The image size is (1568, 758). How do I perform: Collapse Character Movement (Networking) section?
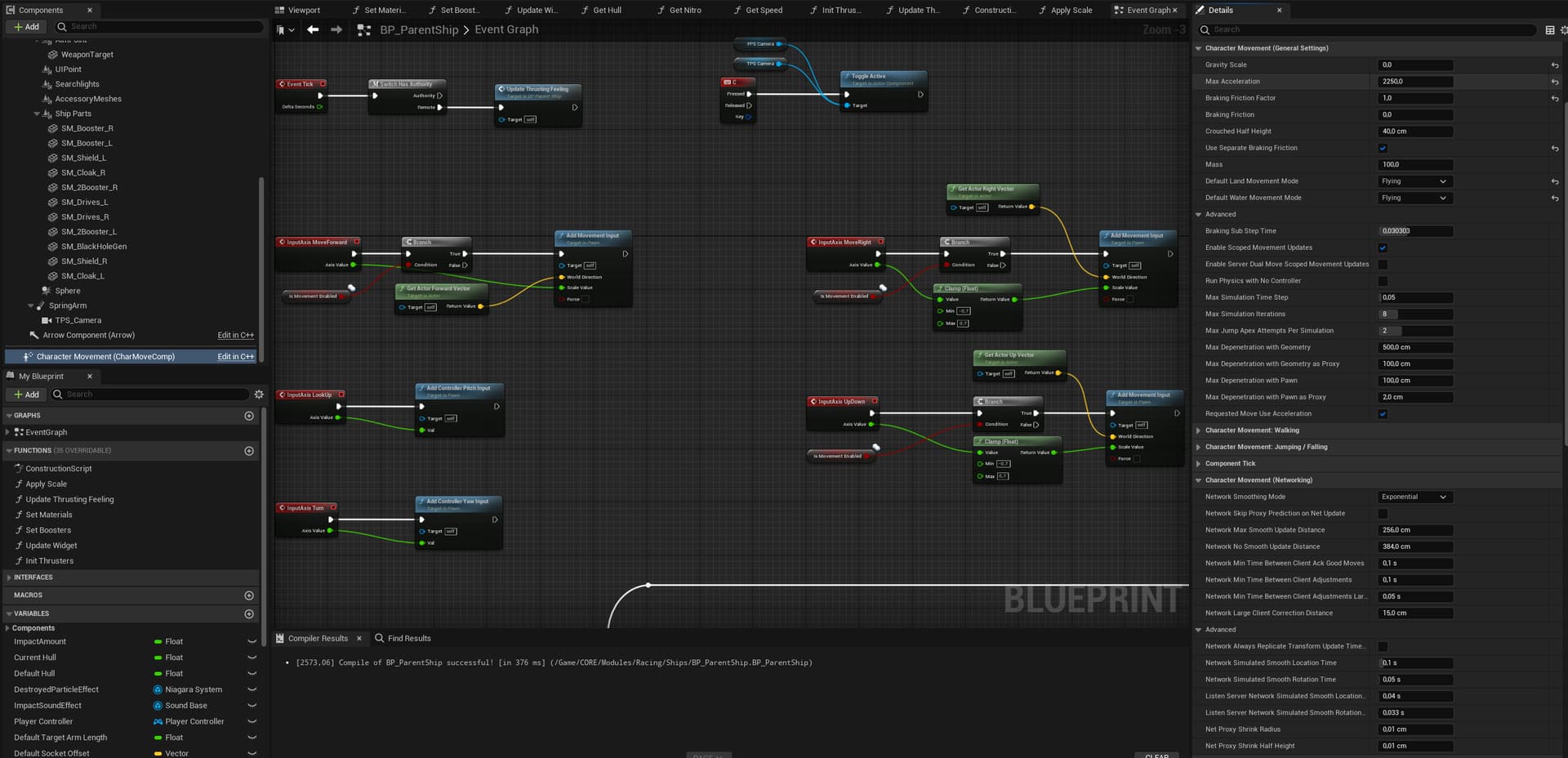(x=1199, y=480)
